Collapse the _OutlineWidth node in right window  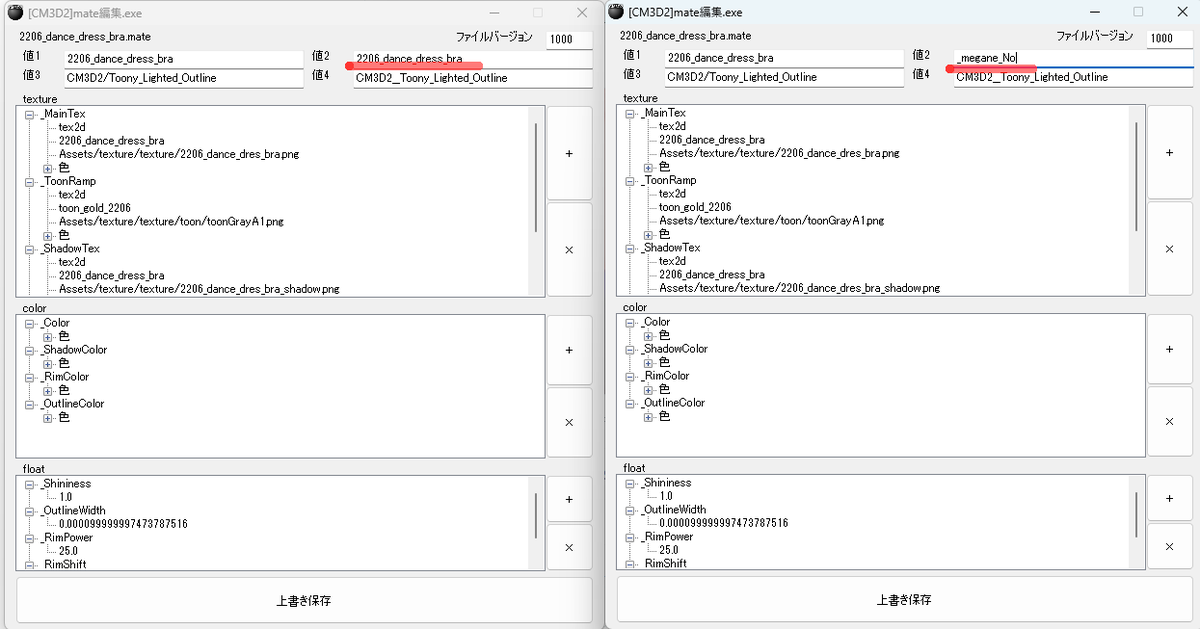tap(630, 510)
